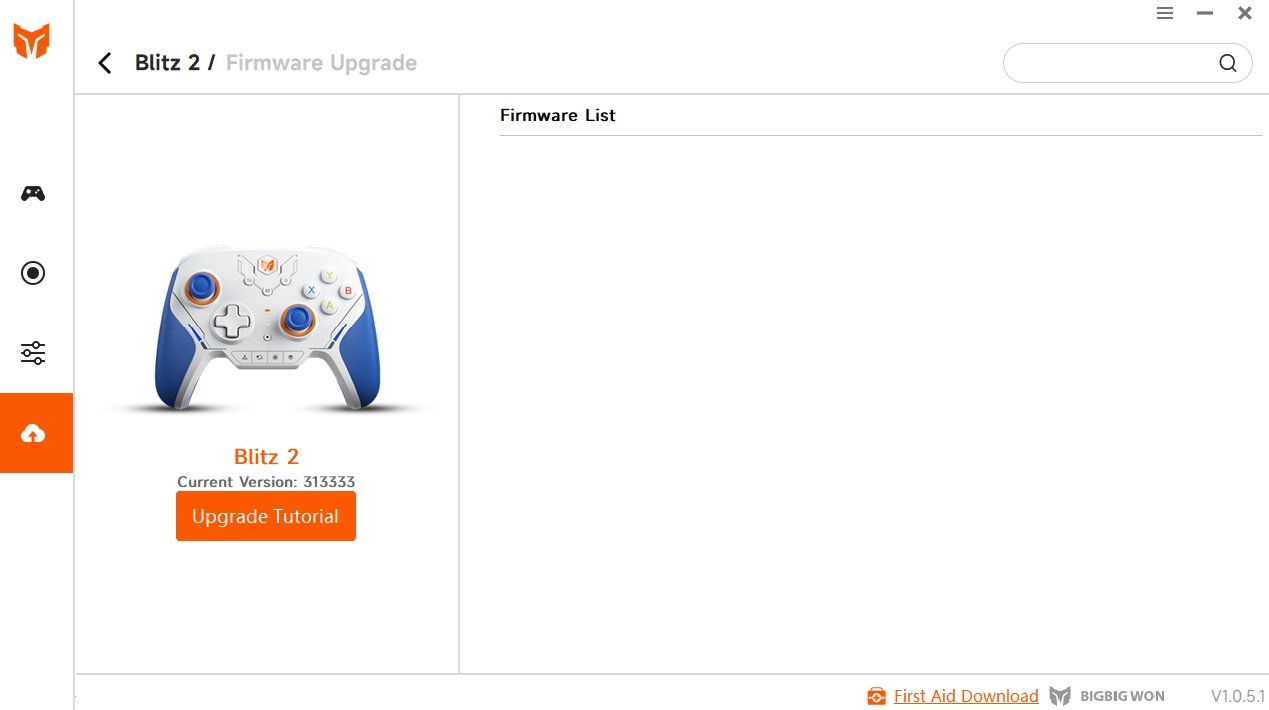Follow the First Aid Download link
Image resolution: width=1269 pixels, height=710 pixels.
pos(966,696)
